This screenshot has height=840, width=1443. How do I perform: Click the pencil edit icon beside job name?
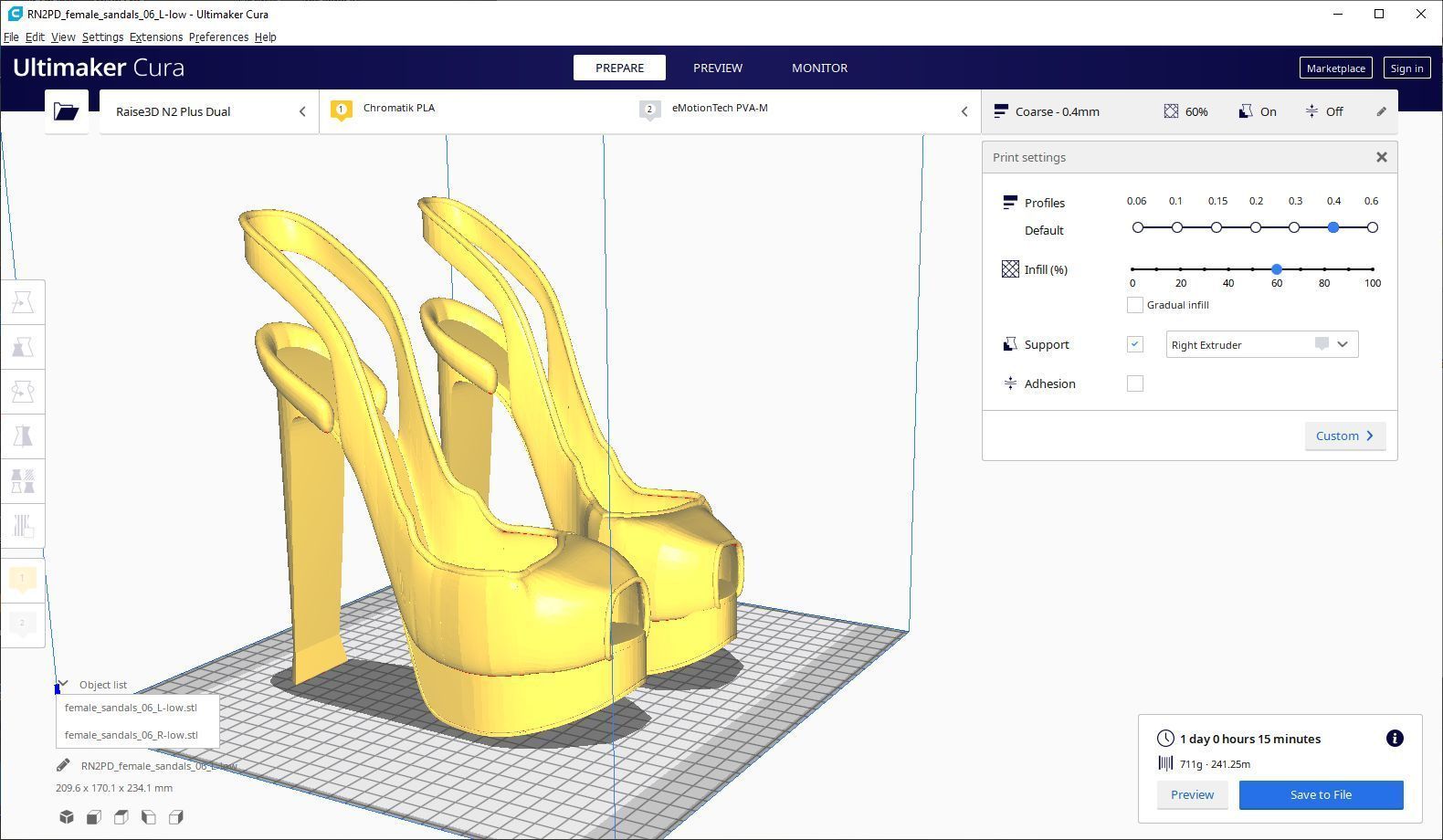click(63, 765)
